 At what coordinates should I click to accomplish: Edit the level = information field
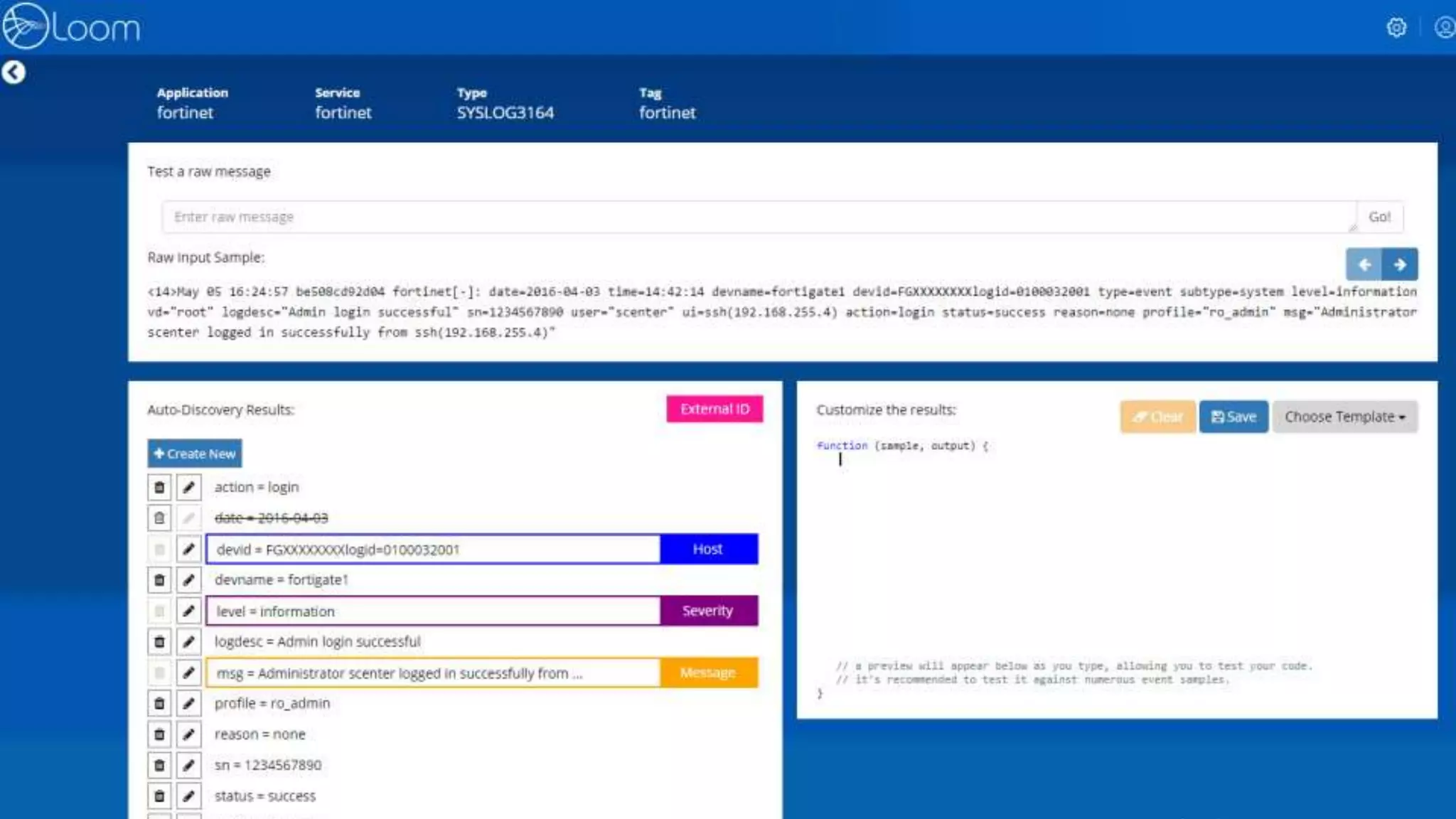pyautogui.click(x=188, y=611)
